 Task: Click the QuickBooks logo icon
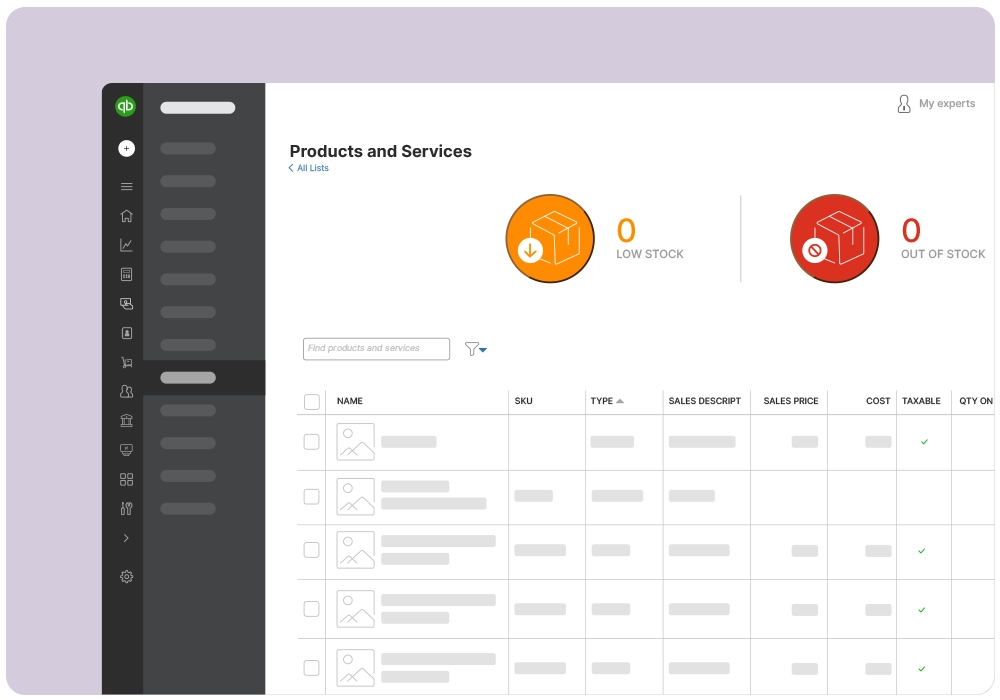(x=125, y=105)
